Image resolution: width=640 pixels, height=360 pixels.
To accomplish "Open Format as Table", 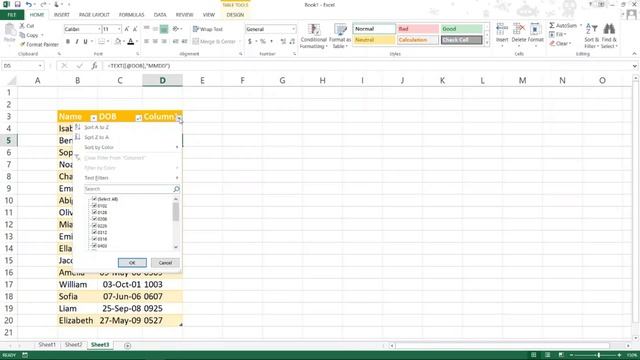I will click(x=340, y=36).
